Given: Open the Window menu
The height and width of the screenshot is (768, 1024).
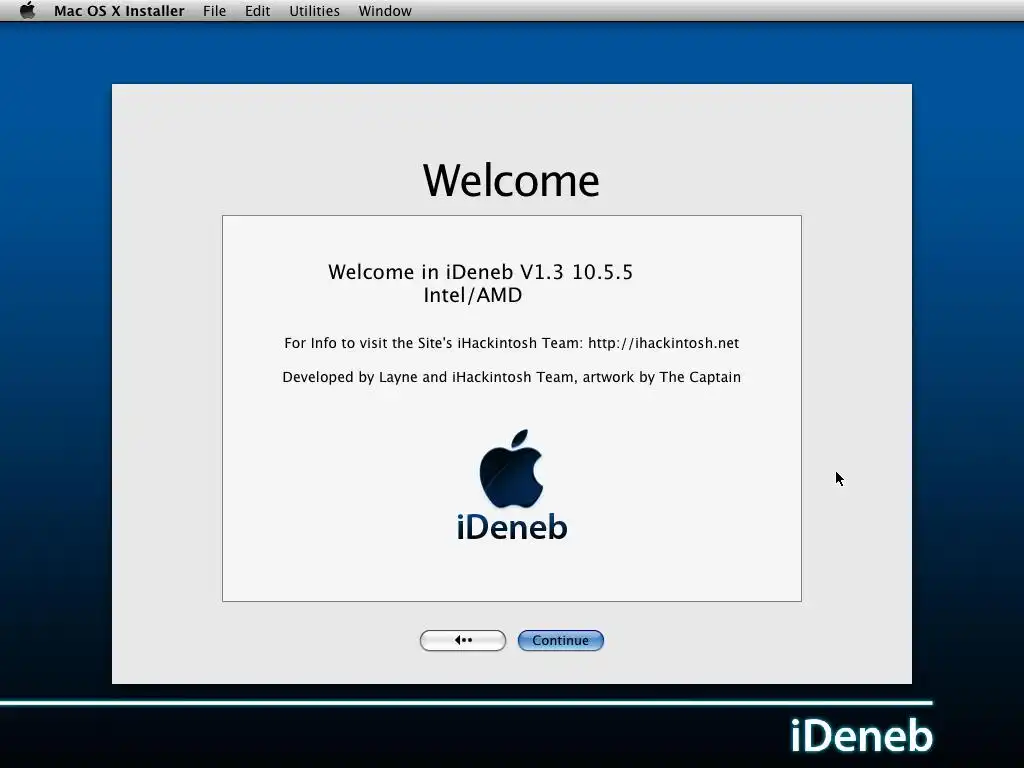Looking at the screenshot, I should coord(385,11).
